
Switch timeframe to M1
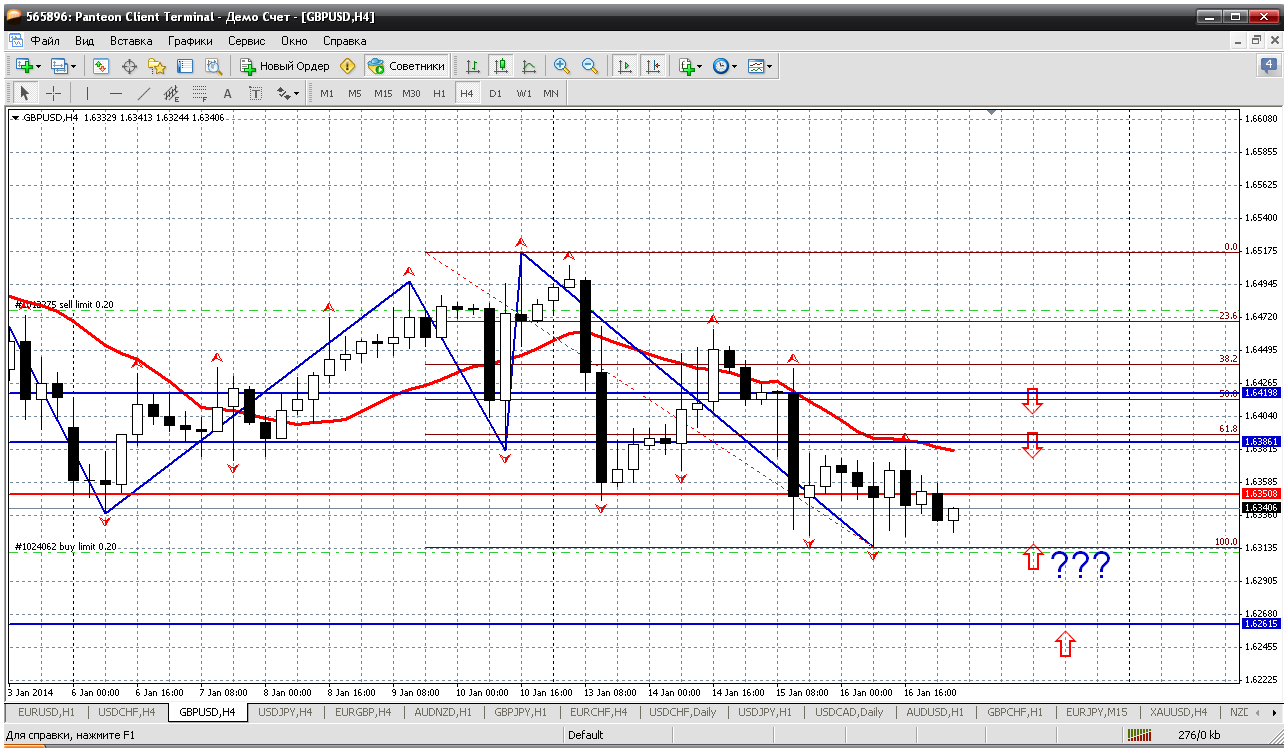[x=327, y=93]
